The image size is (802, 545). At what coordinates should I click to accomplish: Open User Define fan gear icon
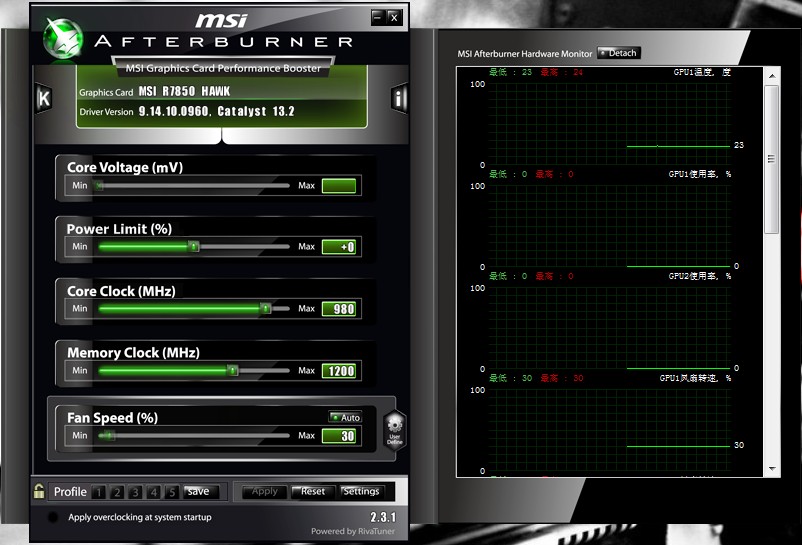[x=395, y=429]
